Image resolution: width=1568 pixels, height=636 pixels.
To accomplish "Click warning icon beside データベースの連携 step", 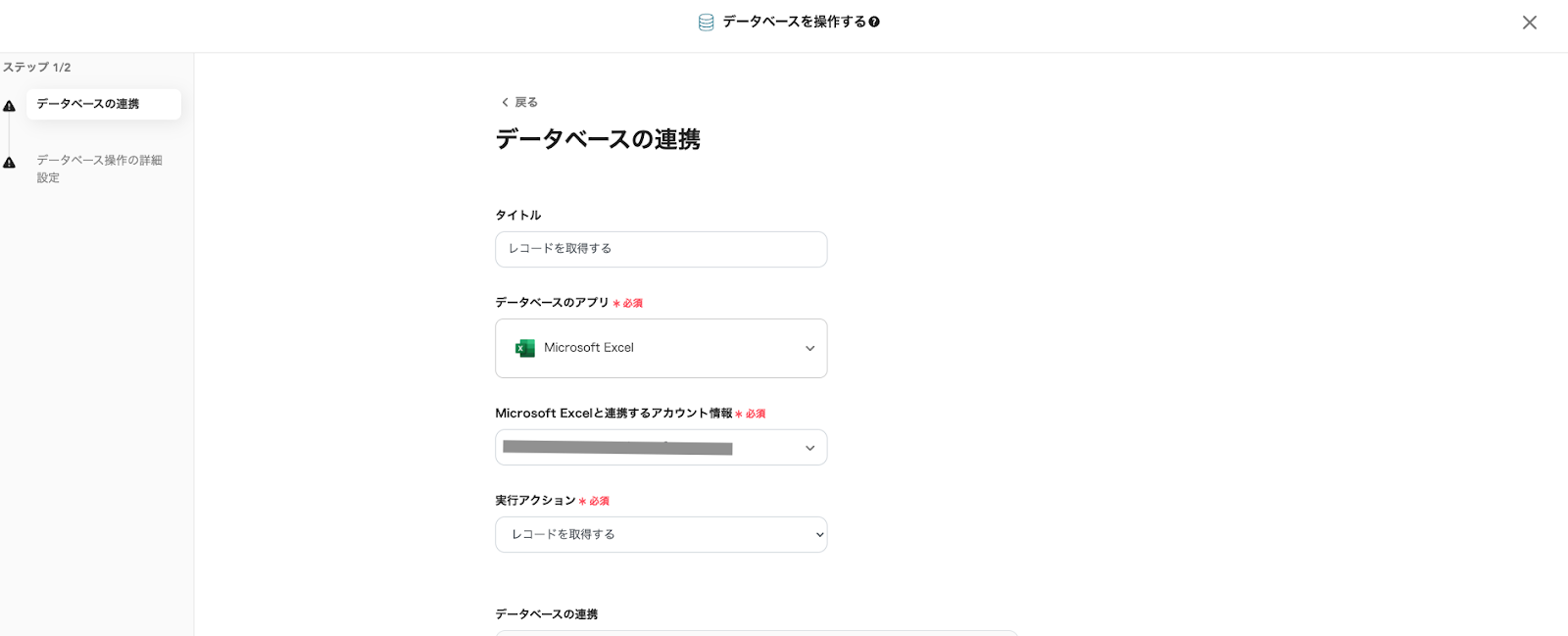I will tap(10, 106).
